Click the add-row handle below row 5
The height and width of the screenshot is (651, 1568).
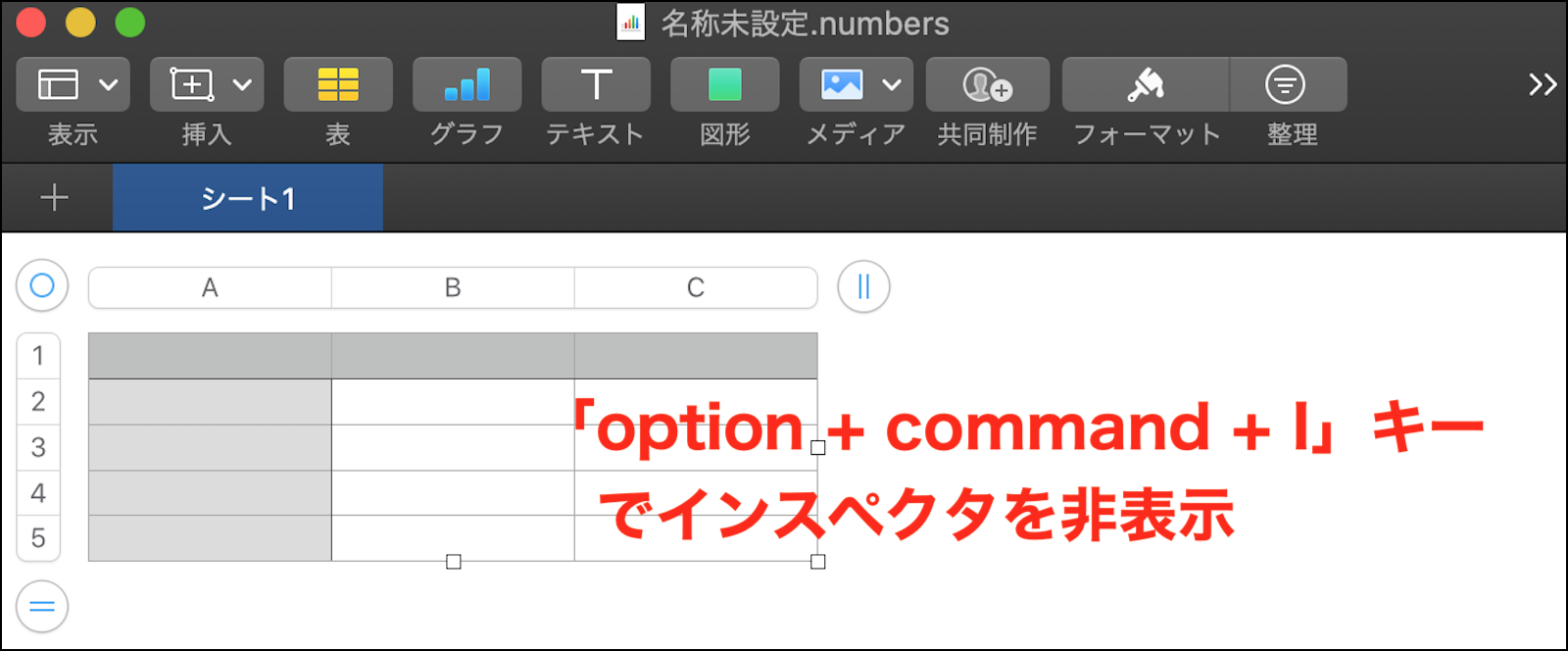pyautogui.click(x=42, y=606)
